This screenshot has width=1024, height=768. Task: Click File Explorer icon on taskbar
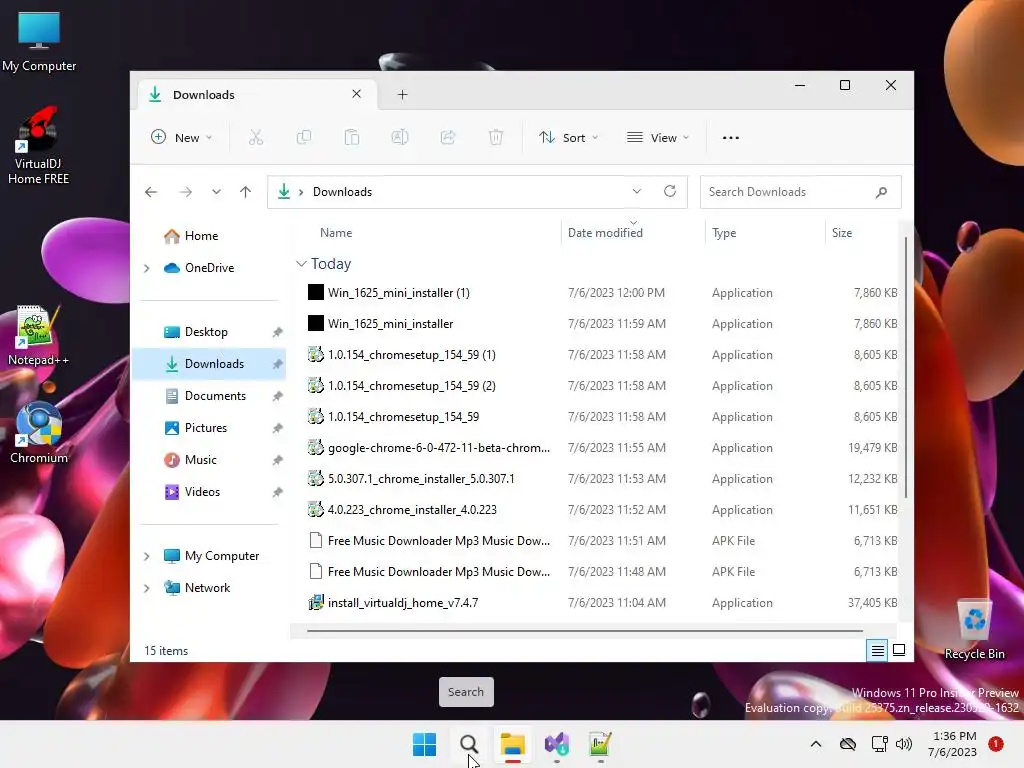pos(513,744)
